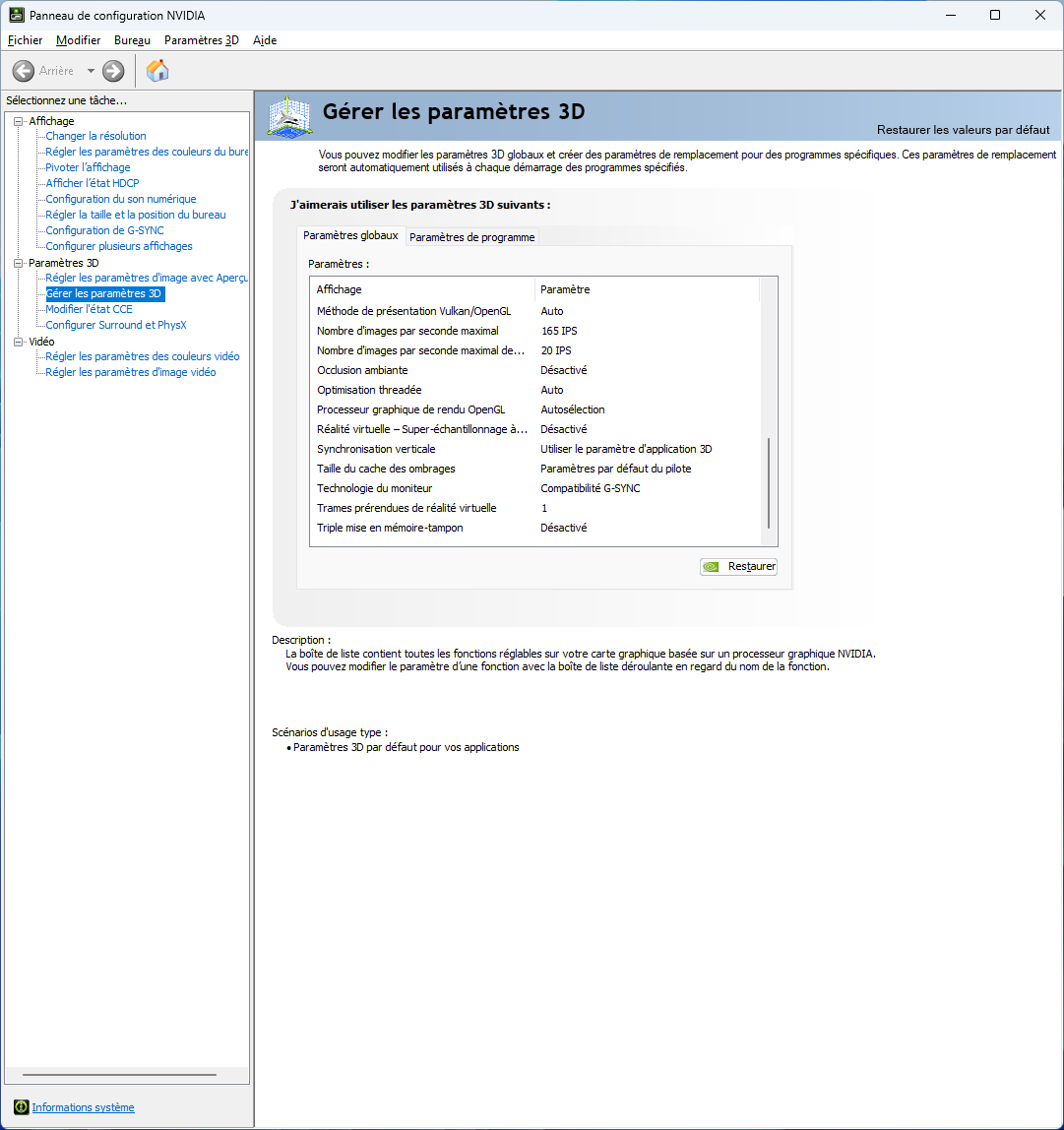This screenshot has height=1130, width=1064.
Task: Open Pivoter l'affichage
Action: click(x=88, y=167)
